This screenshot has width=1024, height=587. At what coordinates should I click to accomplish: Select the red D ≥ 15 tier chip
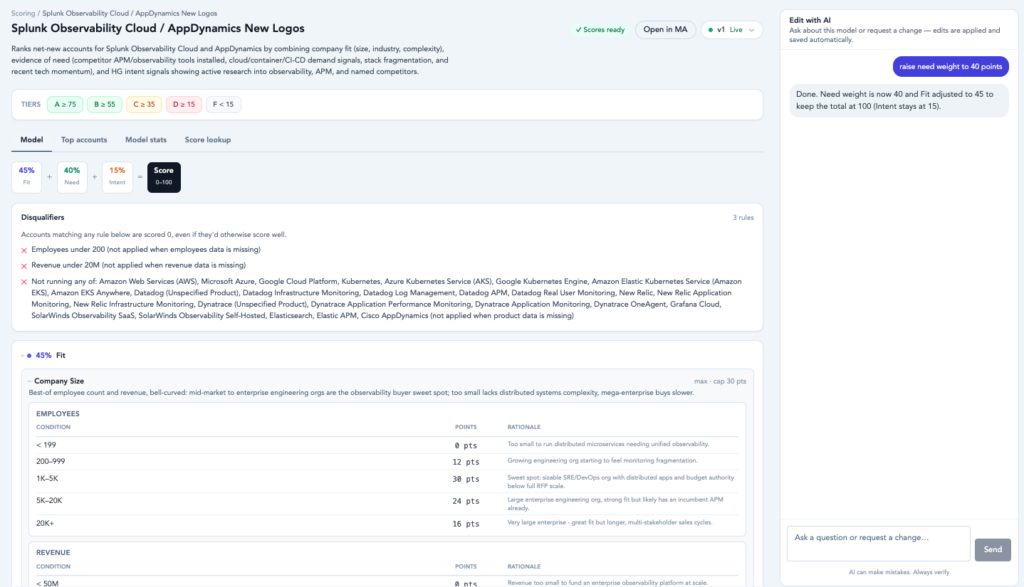pyautogui.click(x=184, y=104)
